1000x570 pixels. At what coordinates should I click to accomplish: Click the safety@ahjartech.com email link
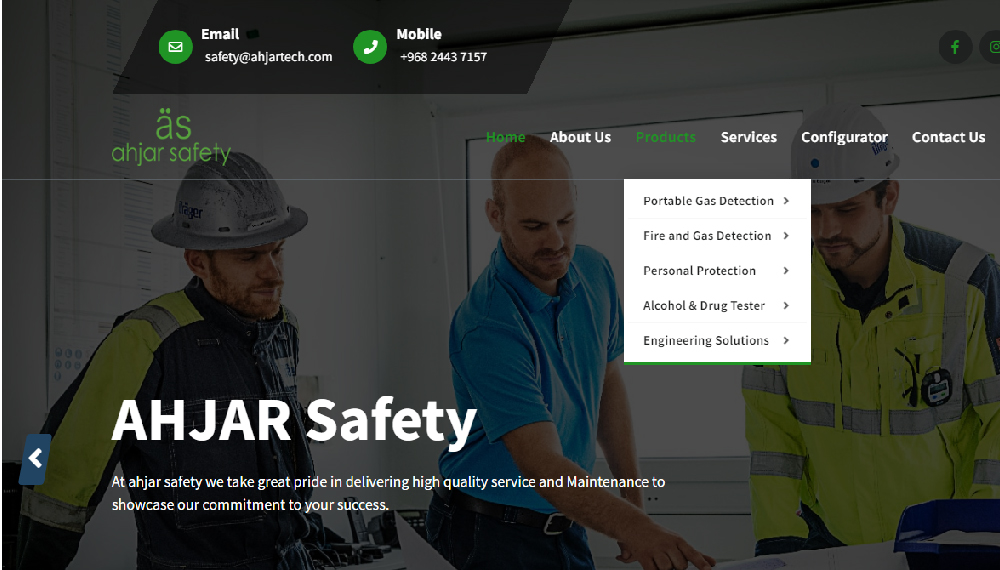pyautogui.click(x=268, y=57)
